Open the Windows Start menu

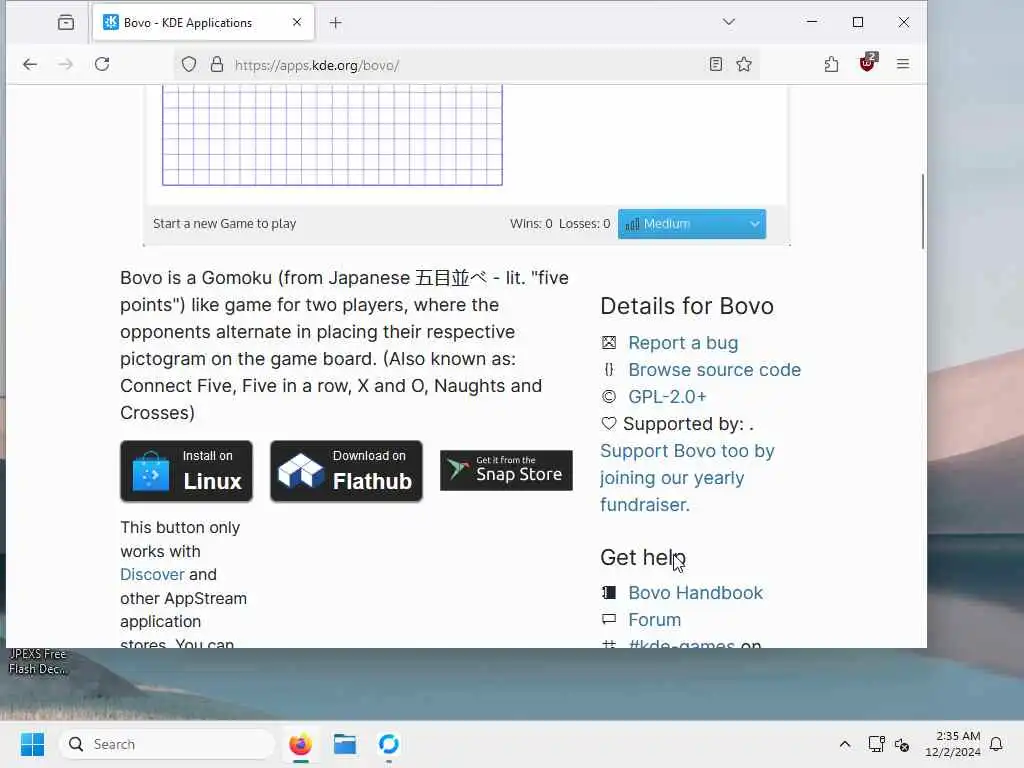tap(32, 744)
